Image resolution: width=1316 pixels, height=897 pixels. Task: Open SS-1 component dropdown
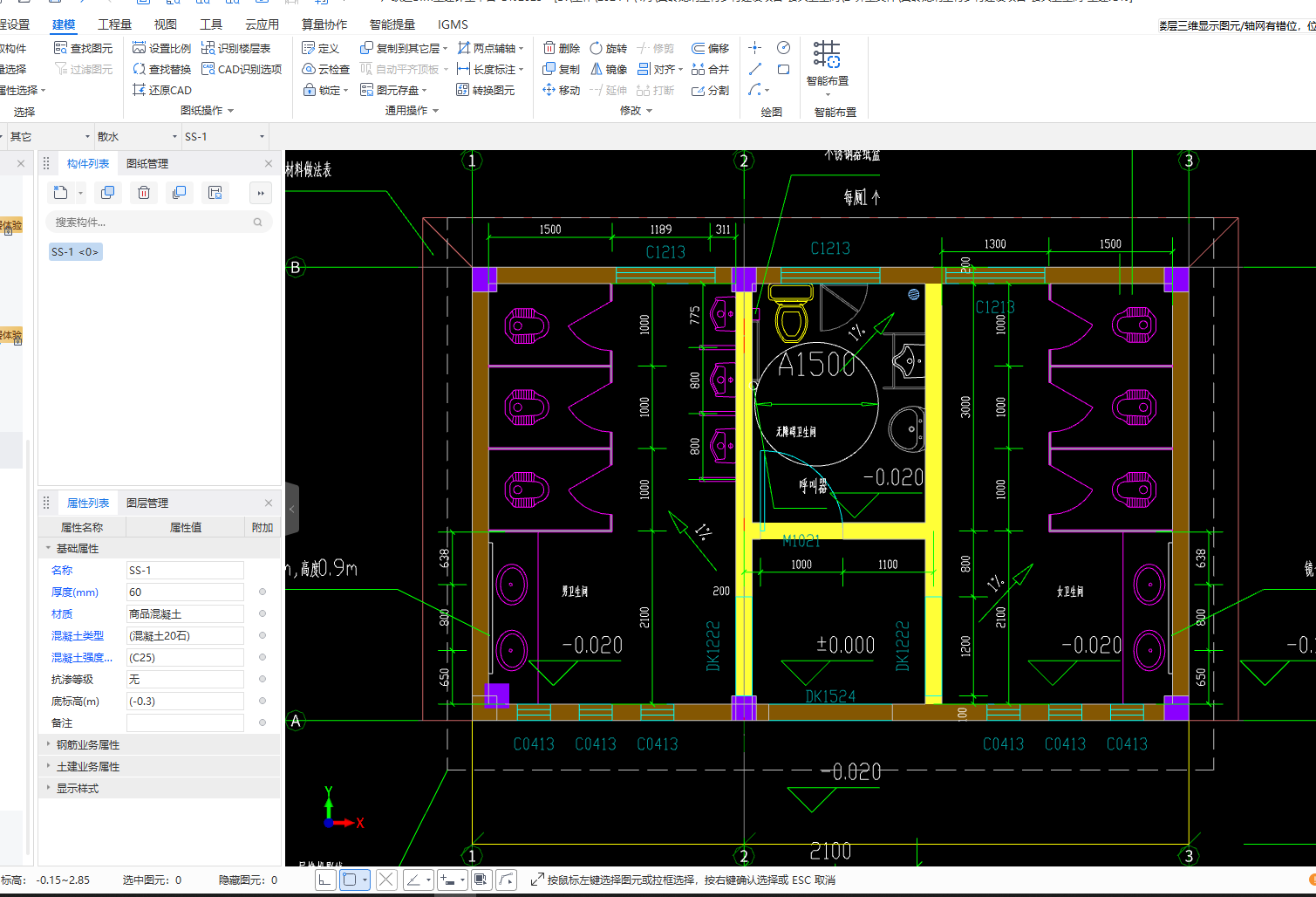[262, 137]
